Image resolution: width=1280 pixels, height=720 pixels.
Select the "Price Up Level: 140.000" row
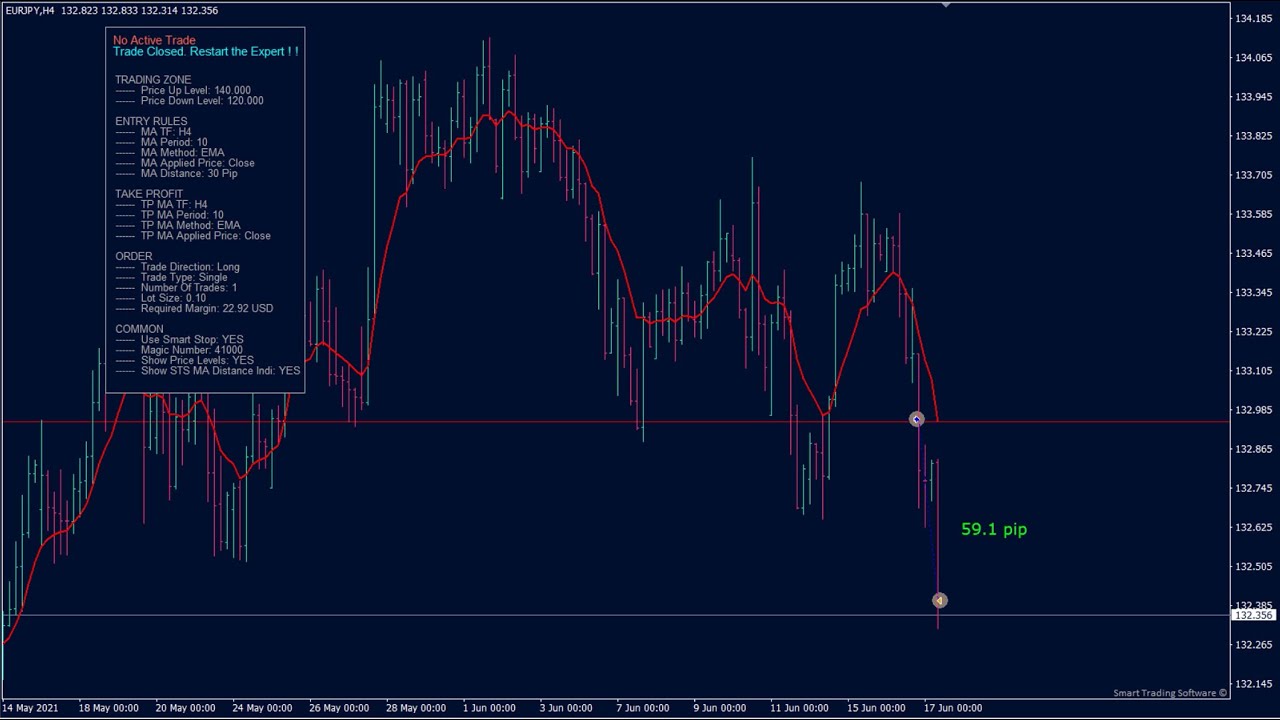[x=183, y=90]
